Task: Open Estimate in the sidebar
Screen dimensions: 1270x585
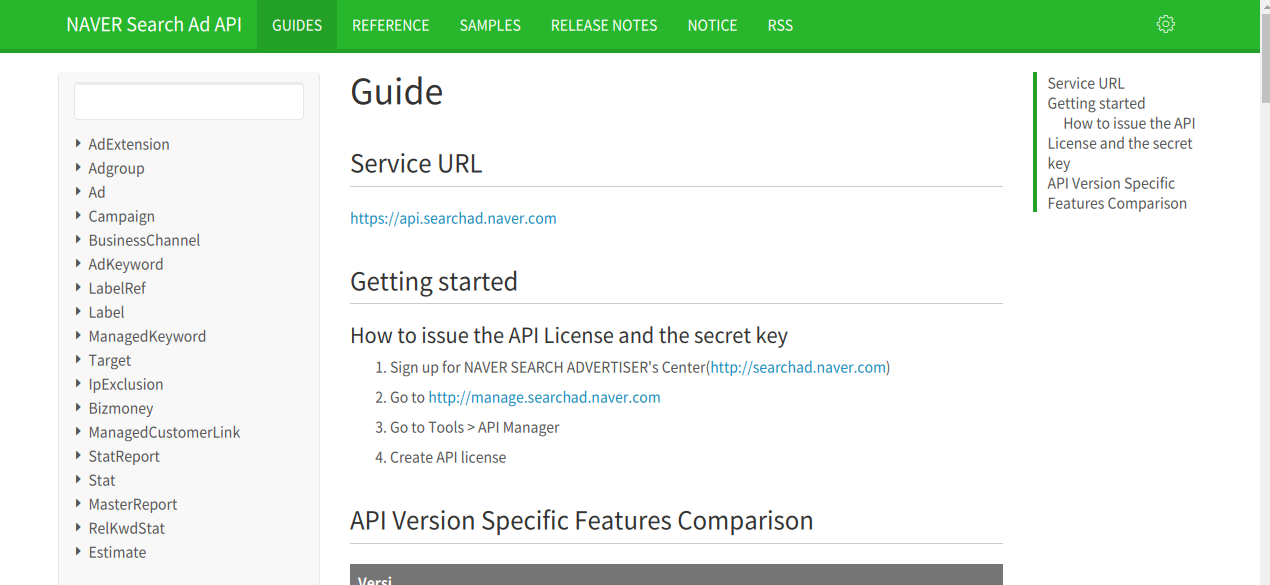Action: click(x=117, y=552)
